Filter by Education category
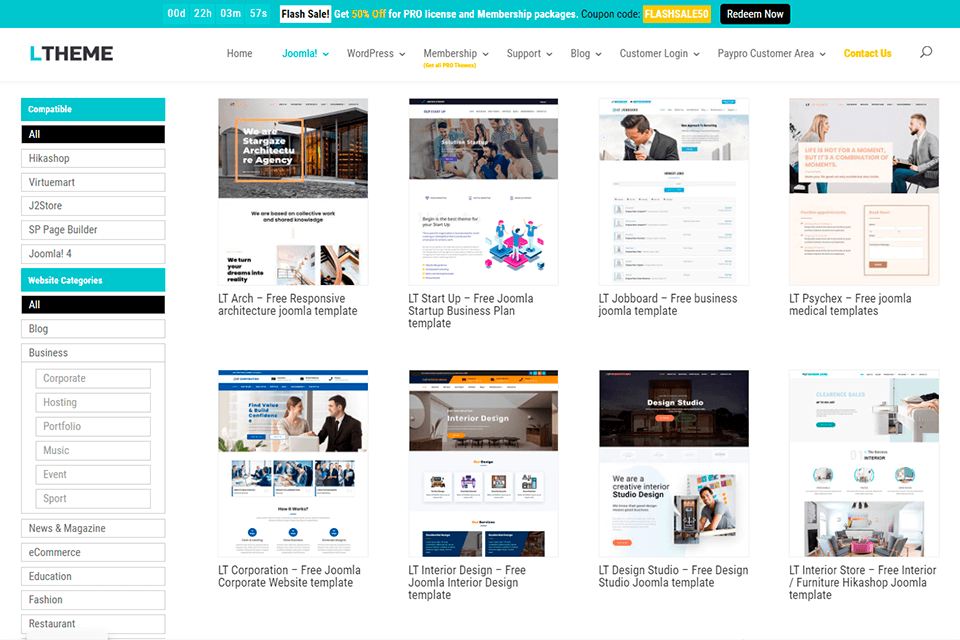Viewport: 960px width, 640px height. tap(93, 576)
